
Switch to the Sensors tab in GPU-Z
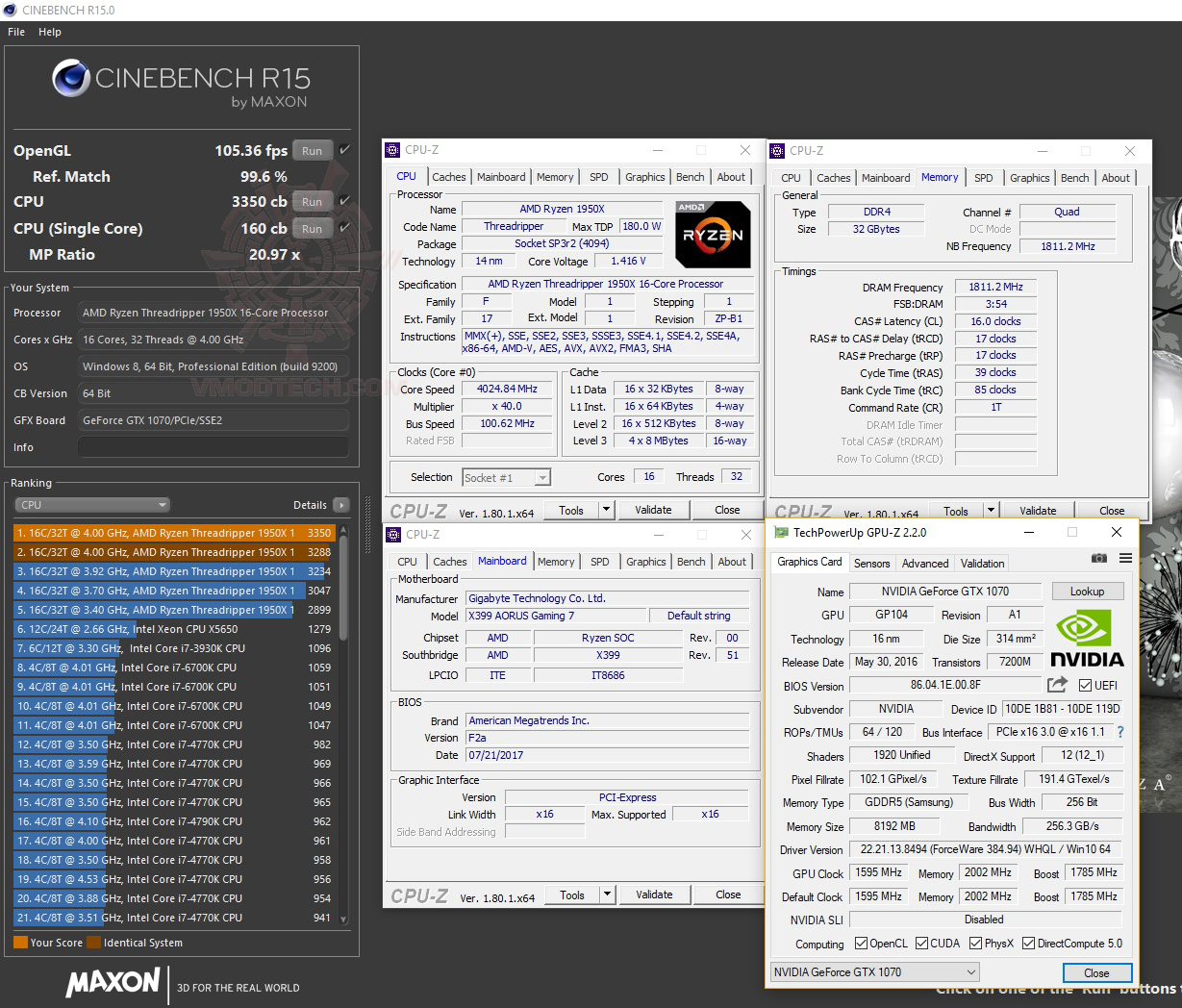pyautogui.click(x=871, y=563)
